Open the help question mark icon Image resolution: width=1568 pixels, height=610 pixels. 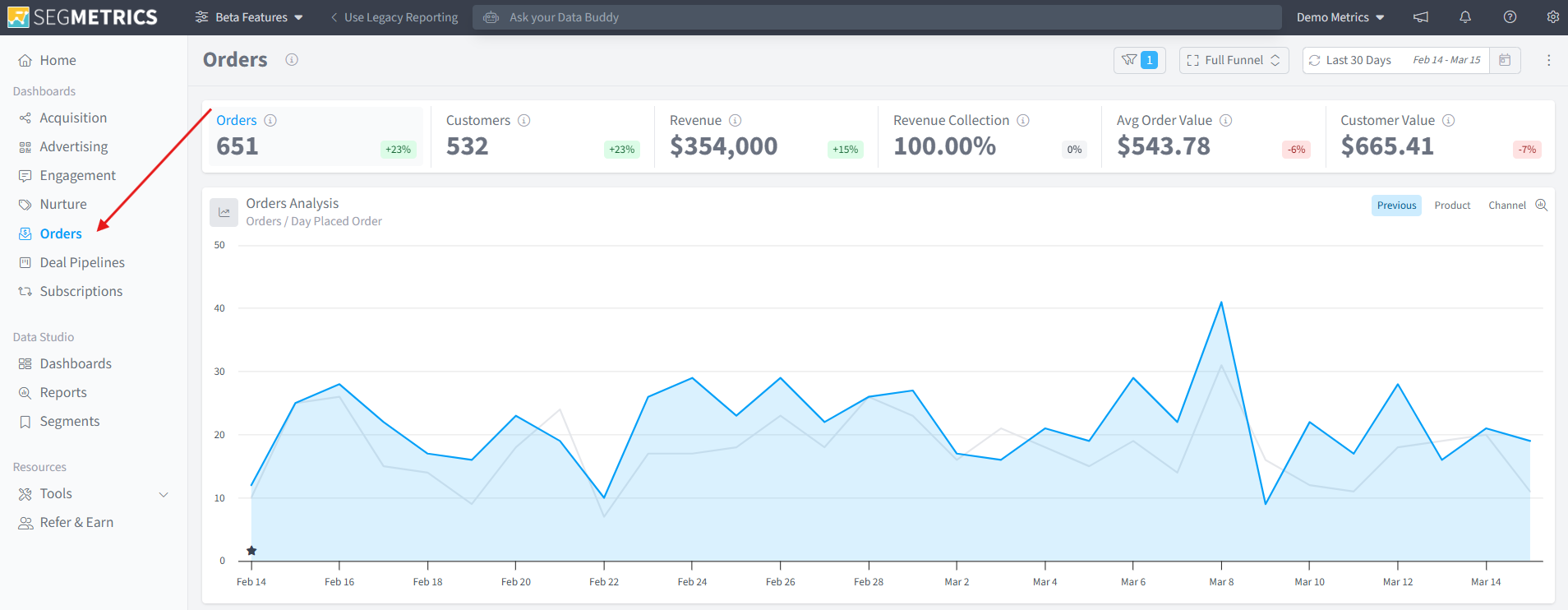pos(1510,17)
